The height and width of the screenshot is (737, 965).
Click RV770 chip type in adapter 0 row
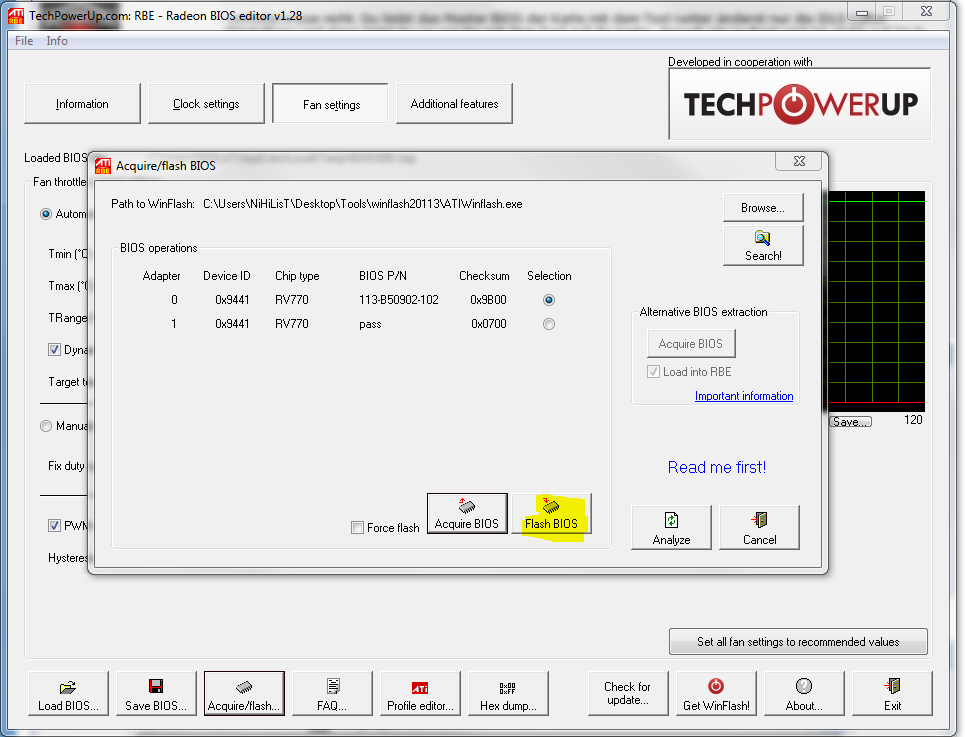(292, 300)
